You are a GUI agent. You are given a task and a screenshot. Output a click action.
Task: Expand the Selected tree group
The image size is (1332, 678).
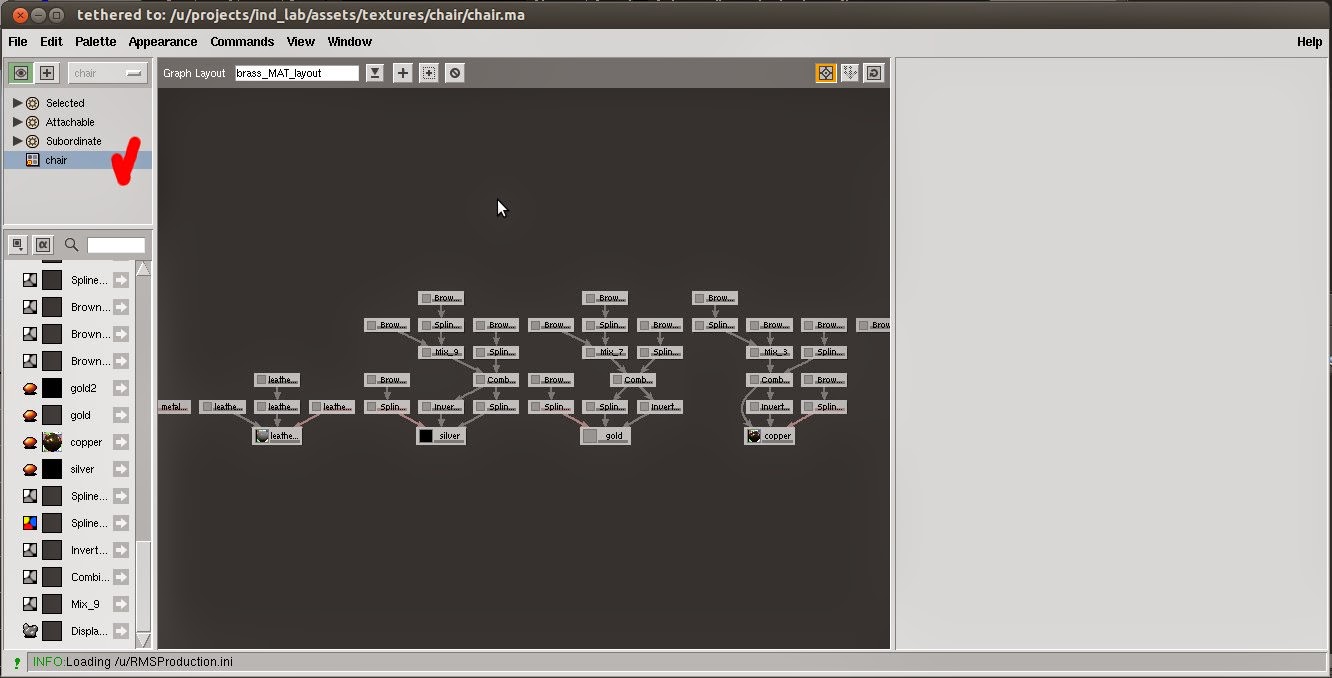click(17, 103)
